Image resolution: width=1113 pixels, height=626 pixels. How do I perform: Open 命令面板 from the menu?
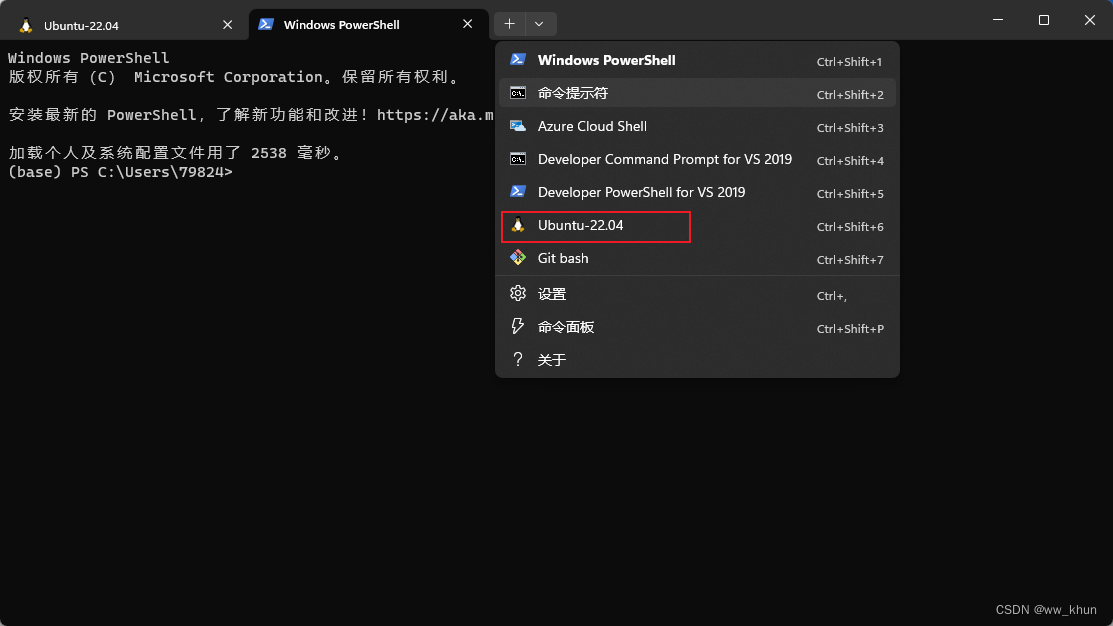697,327
